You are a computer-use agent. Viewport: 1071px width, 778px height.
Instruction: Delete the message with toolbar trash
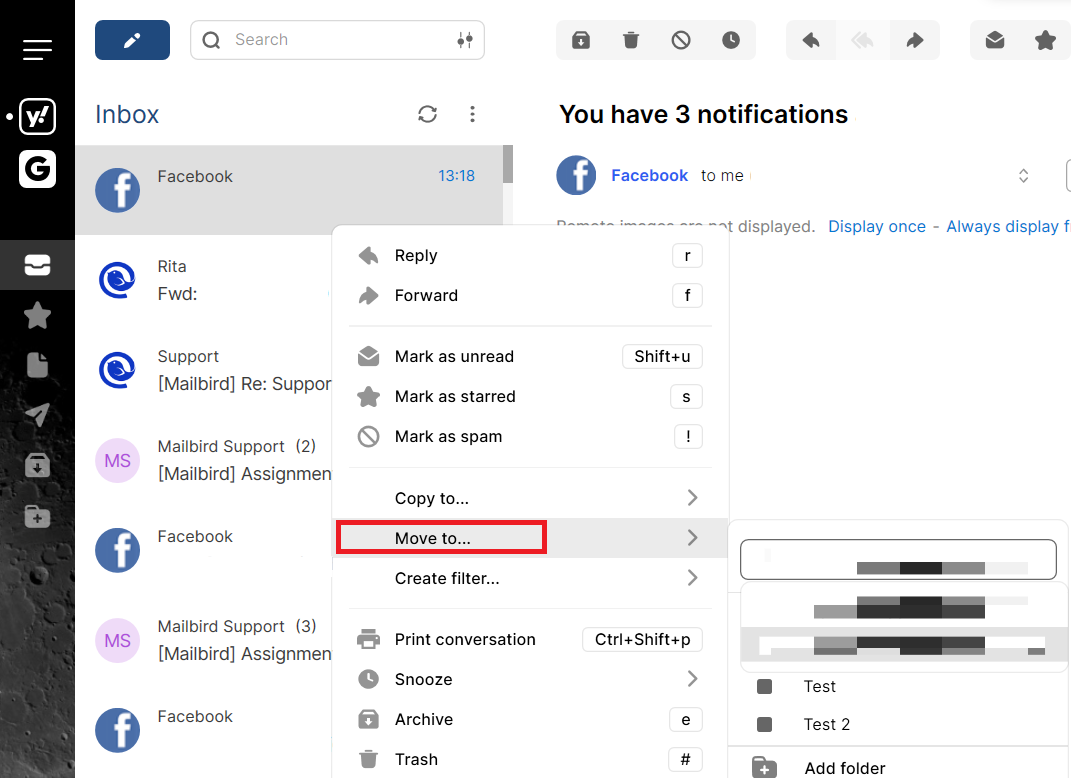pos(631,40)
